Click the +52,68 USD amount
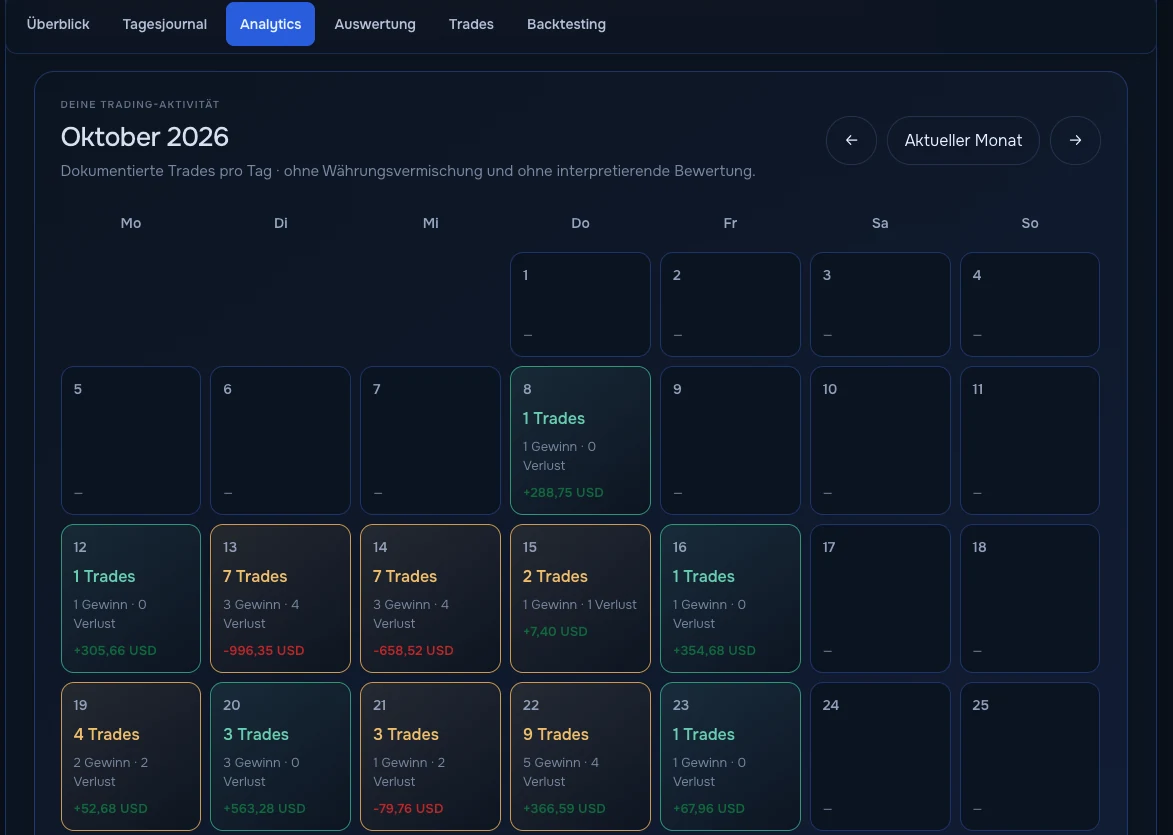Screen dimensions: 1173x835 click(111, 808)
